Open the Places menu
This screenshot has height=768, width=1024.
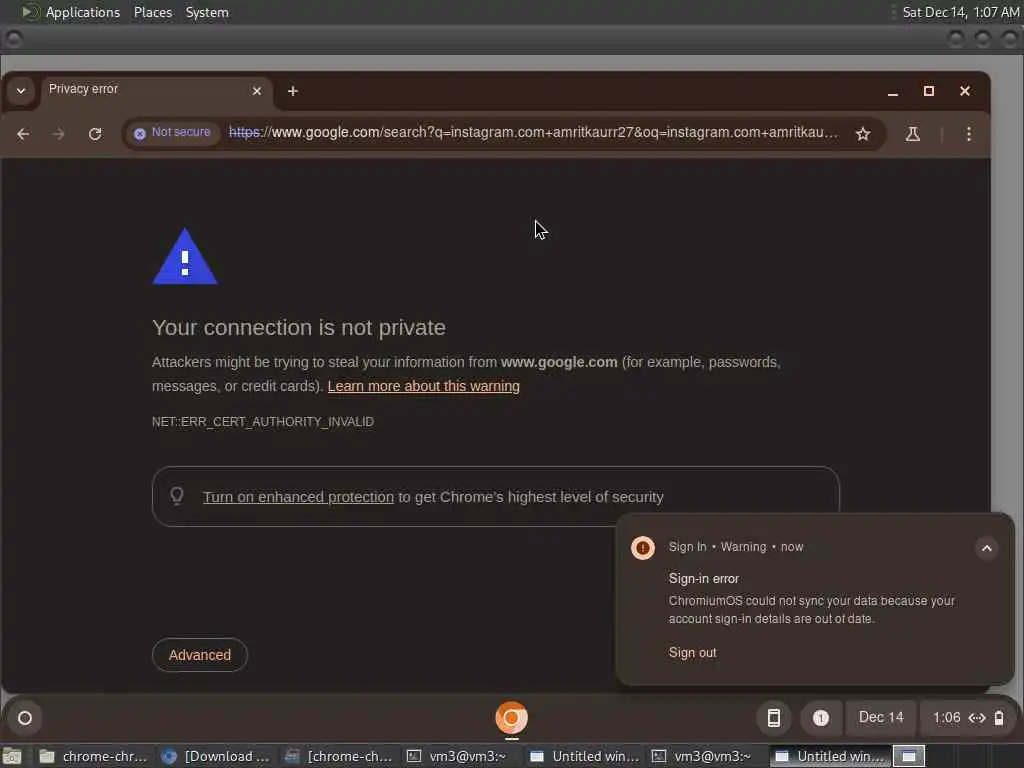coord(153,12)
